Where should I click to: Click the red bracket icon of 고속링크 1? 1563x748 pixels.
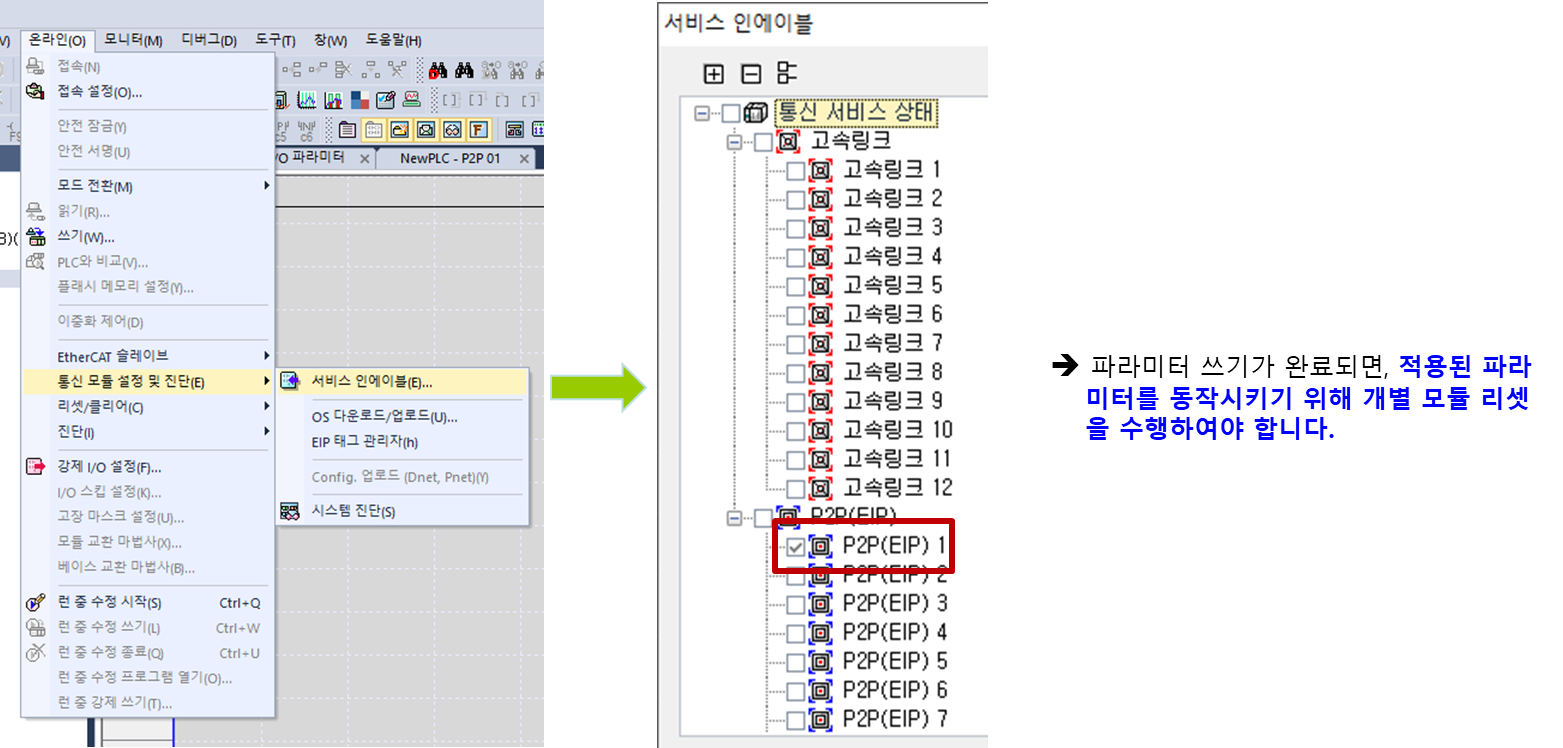pos(820,169)
